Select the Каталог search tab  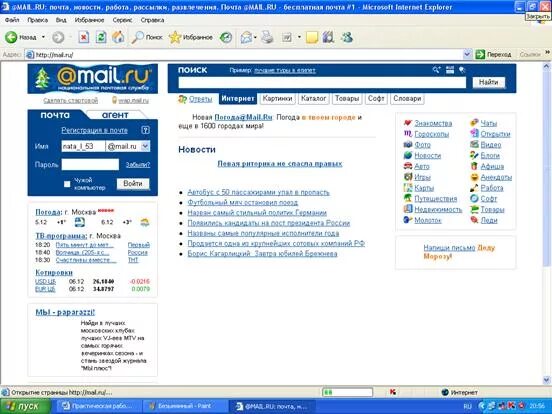tap(313, 99)
